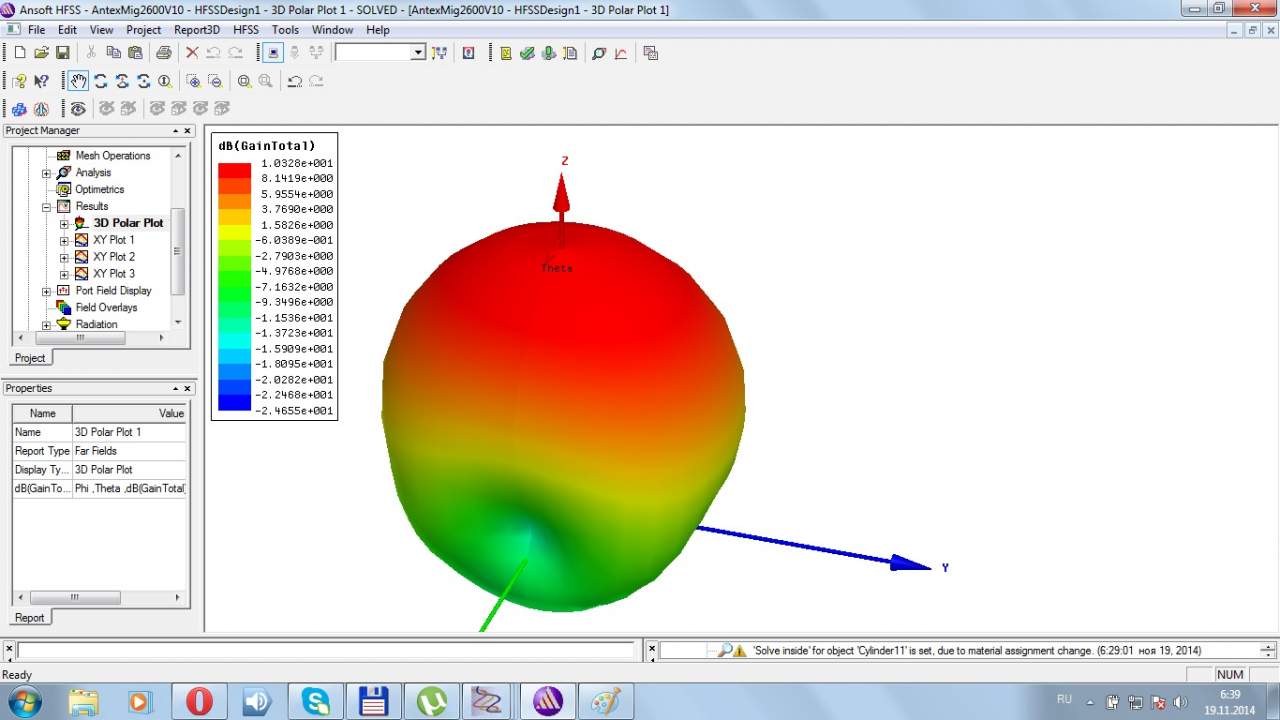Open the HFSS menu
The image size is (1280, 720).
(x=245, y=30)
